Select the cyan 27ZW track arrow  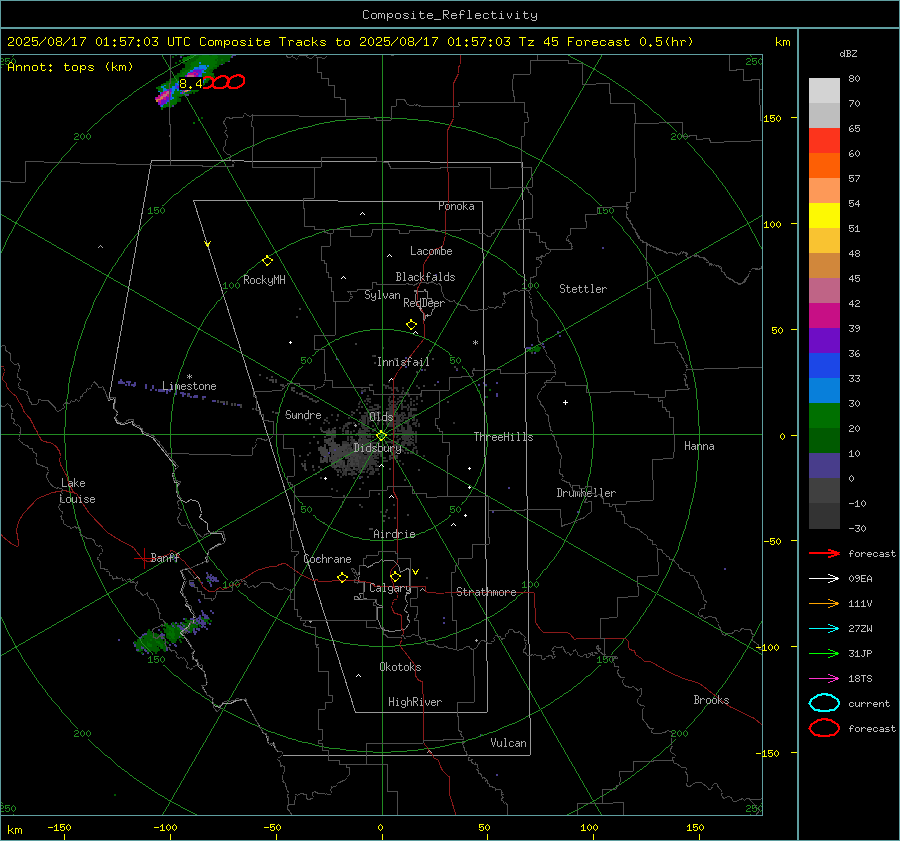[824, 629]
